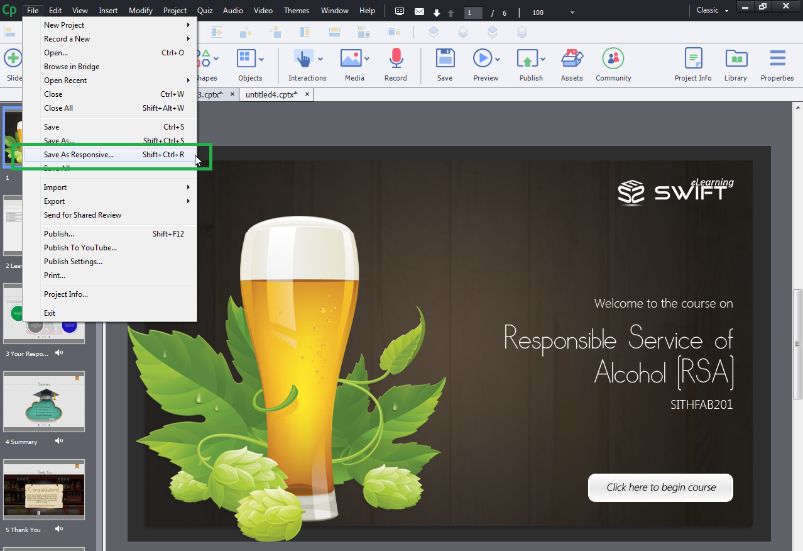Image resolution: width=803 pixels, height=551 pixels.
Task: Choose Browse in Bridge
Action: tap(110, 66)
